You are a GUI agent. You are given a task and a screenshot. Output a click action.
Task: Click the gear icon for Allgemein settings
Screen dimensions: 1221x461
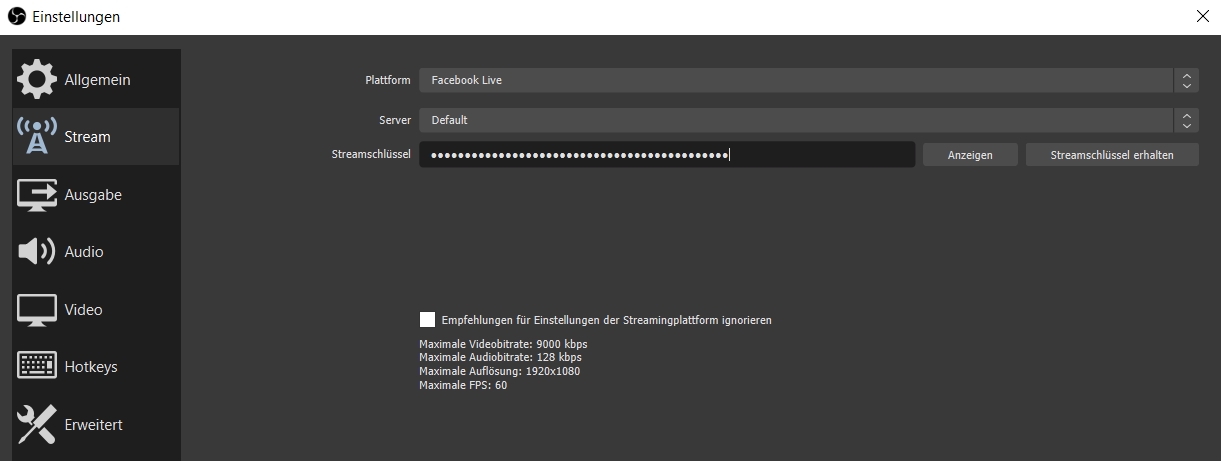(x=37, y=80)
